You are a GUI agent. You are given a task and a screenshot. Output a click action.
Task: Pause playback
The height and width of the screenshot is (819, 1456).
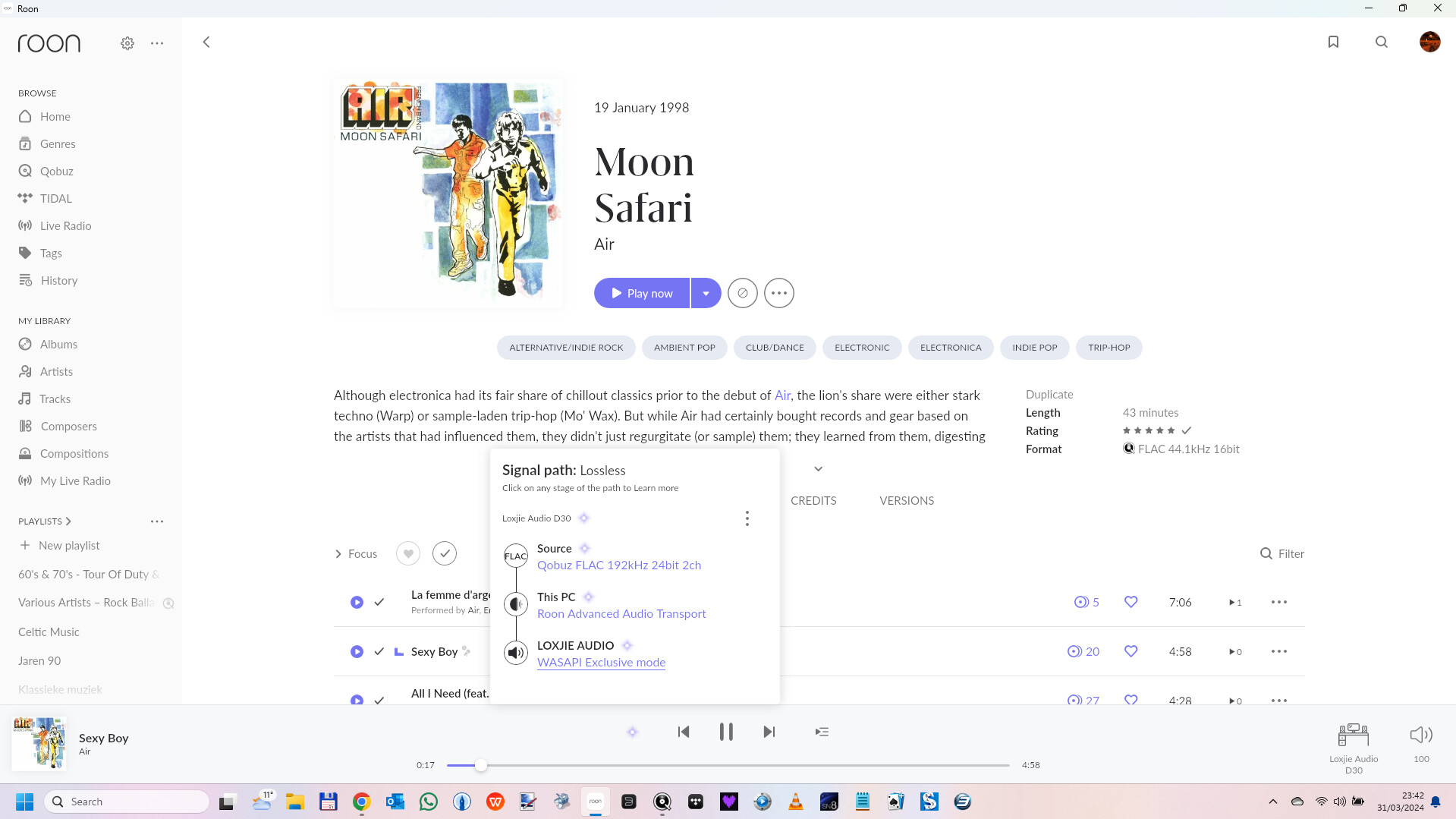point(726,732)
